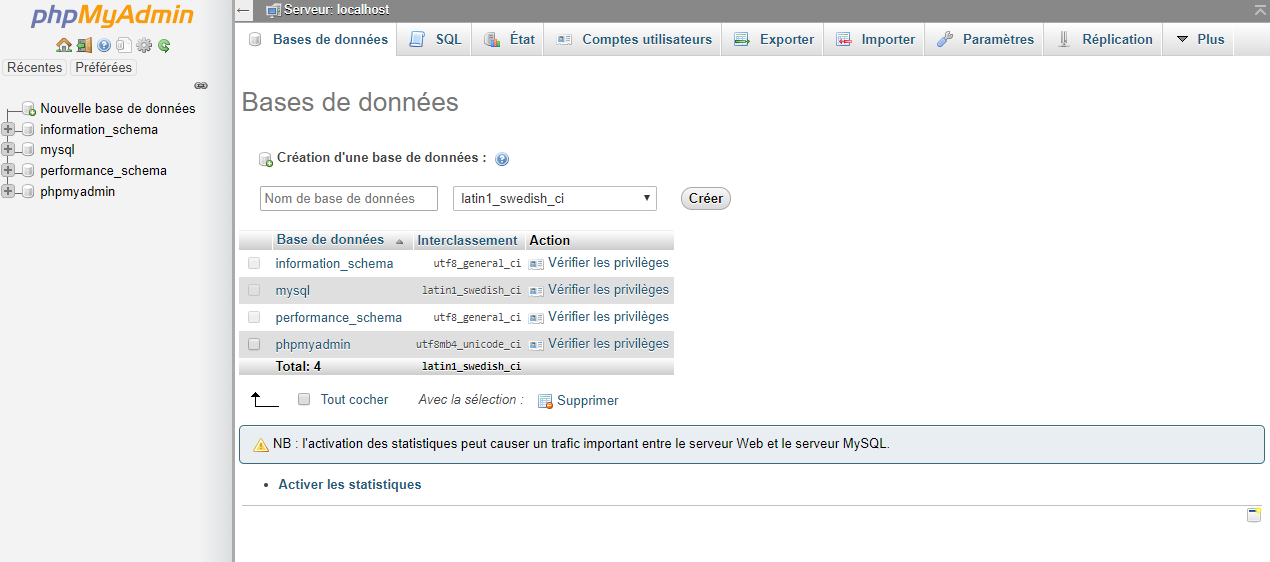Reload navigation panel with green refresh icon

[164, 45]
